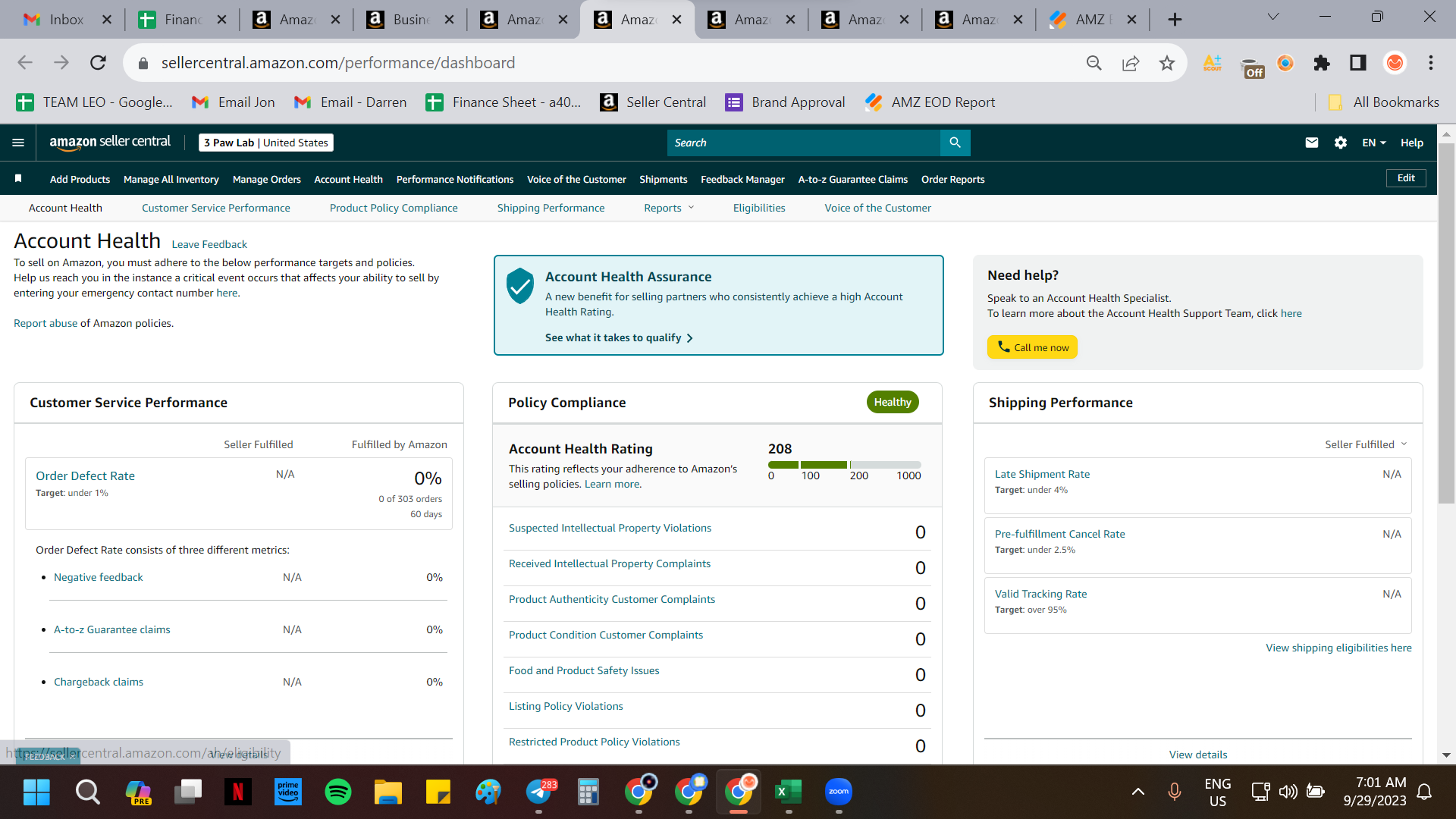Image resolution: width=1456 pixels, height=819 pixels.
Task: Click View shipping eligibilities here link
Action: click(x=1338, y=648)
